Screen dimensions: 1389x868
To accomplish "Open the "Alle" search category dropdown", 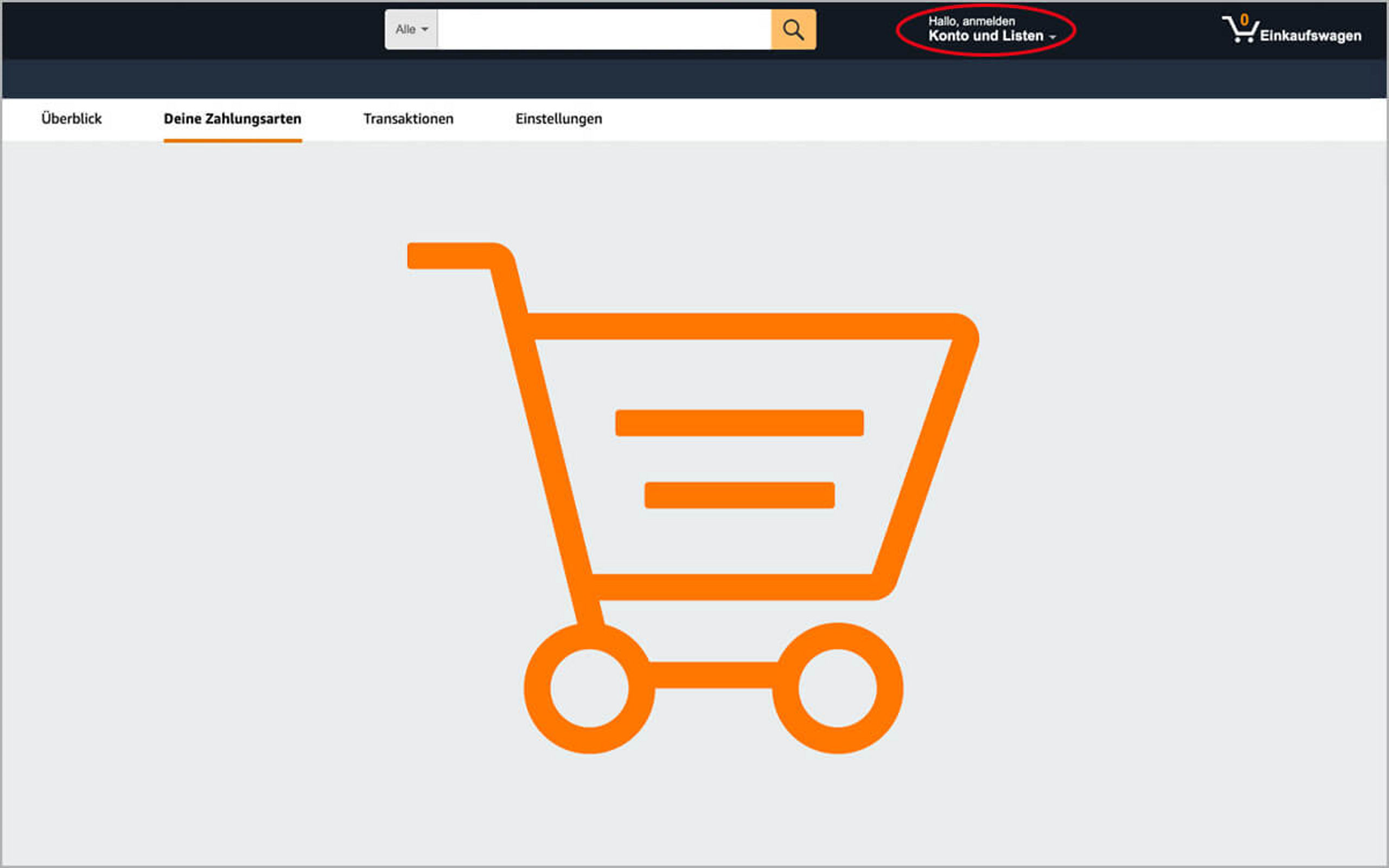I will [411, 29].
